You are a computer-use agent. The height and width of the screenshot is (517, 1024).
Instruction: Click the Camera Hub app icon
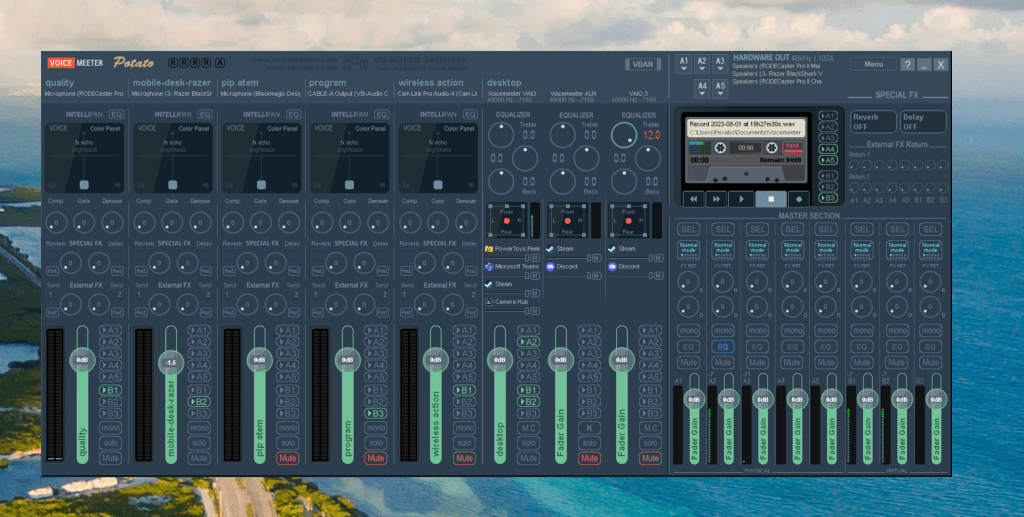[489, 302]
